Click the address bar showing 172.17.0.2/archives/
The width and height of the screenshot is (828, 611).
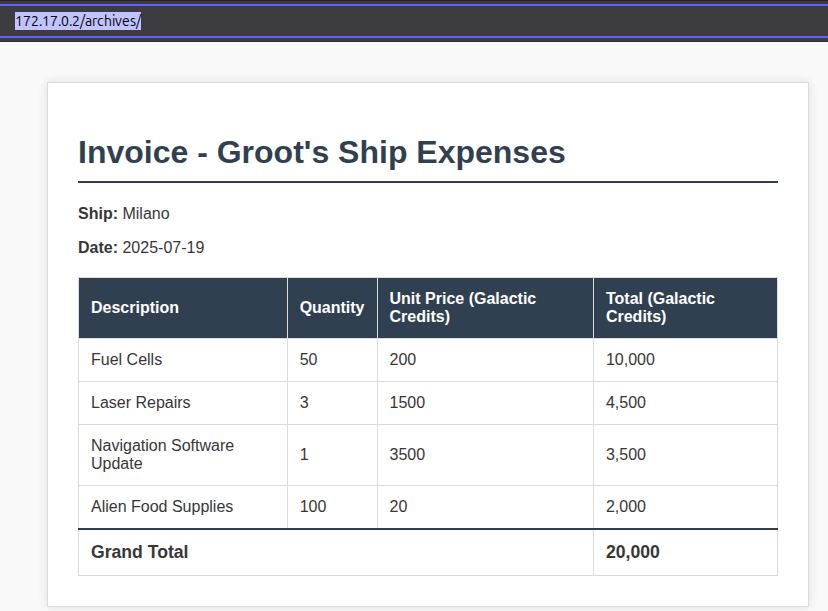click(414, 21)
